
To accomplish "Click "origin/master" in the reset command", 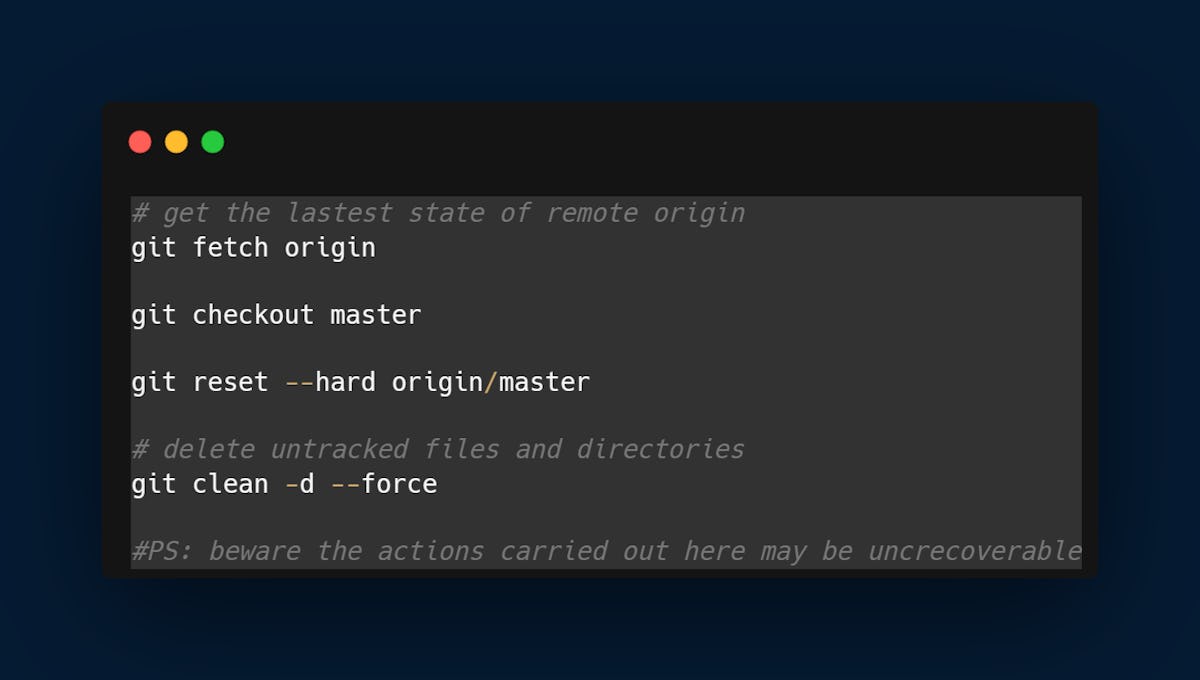I will tap(490, 382).
